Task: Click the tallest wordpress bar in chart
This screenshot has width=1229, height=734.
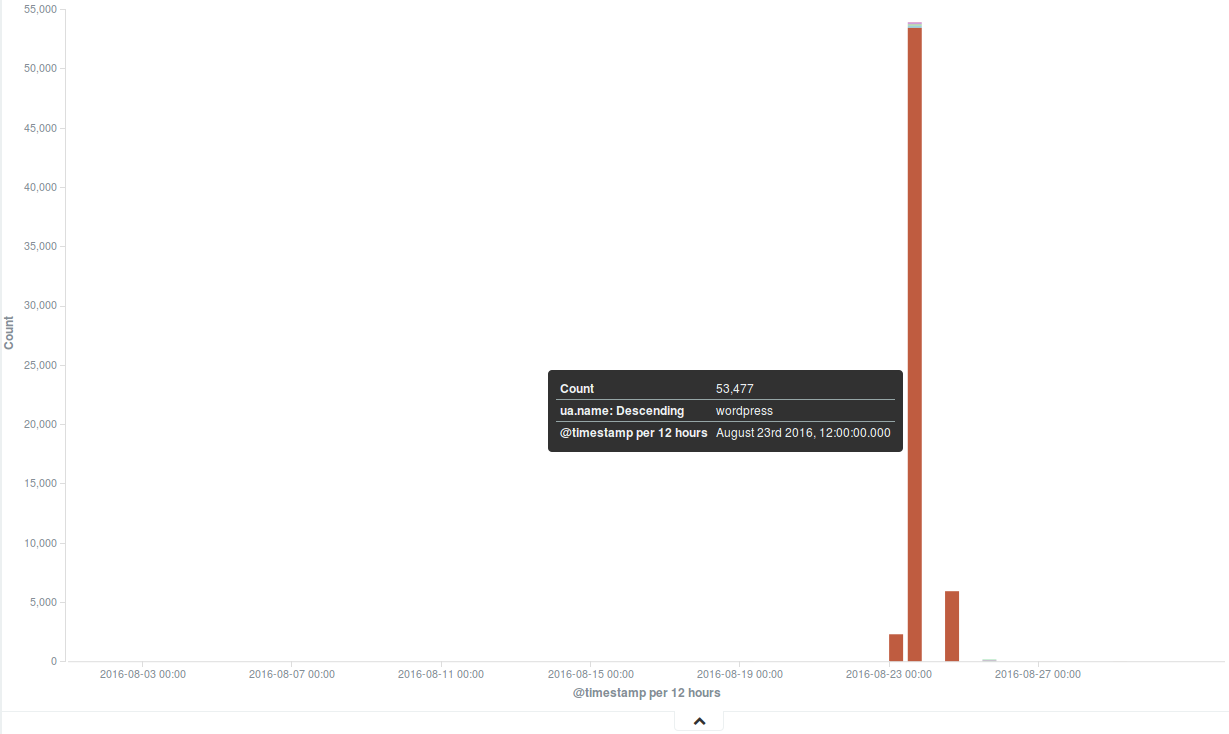Action: click(914, 340)
